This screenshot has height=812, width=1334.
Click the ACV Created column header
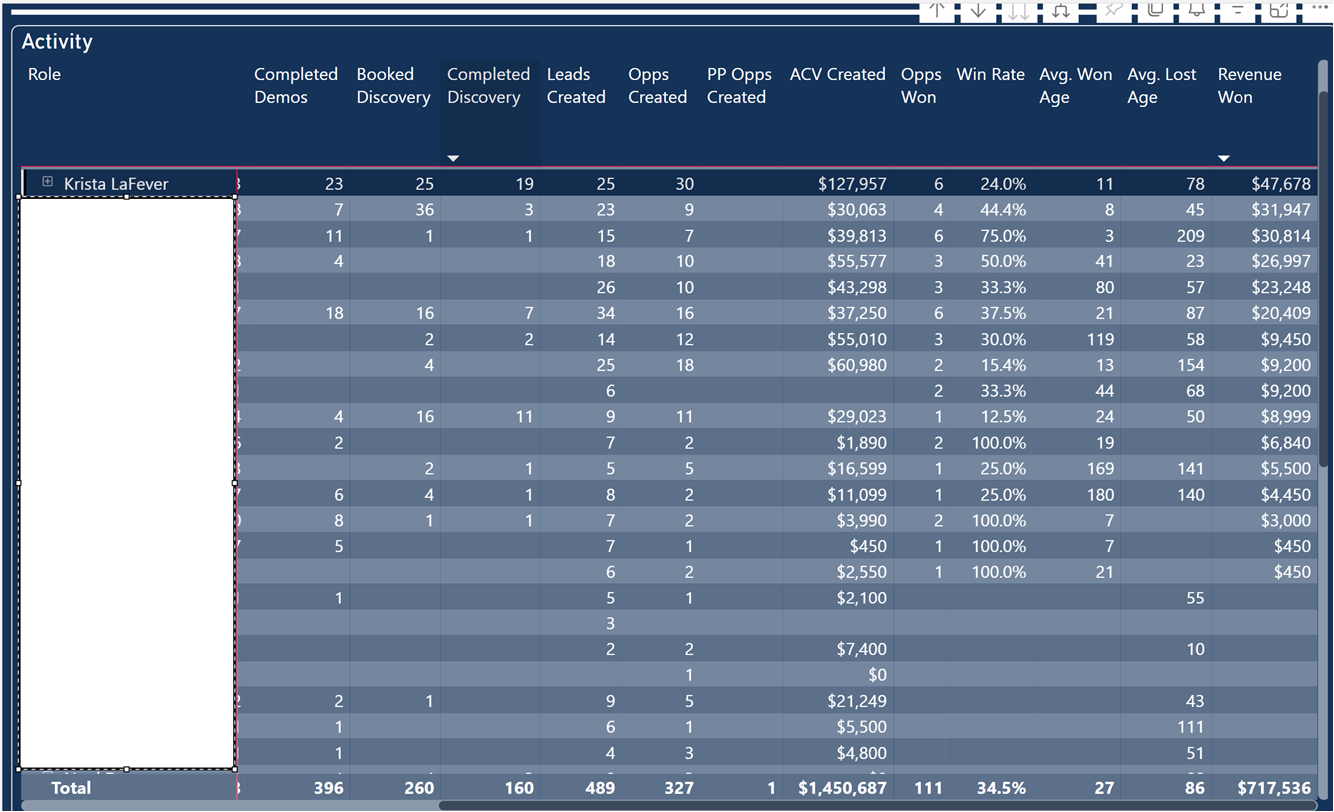coord(837,74)
